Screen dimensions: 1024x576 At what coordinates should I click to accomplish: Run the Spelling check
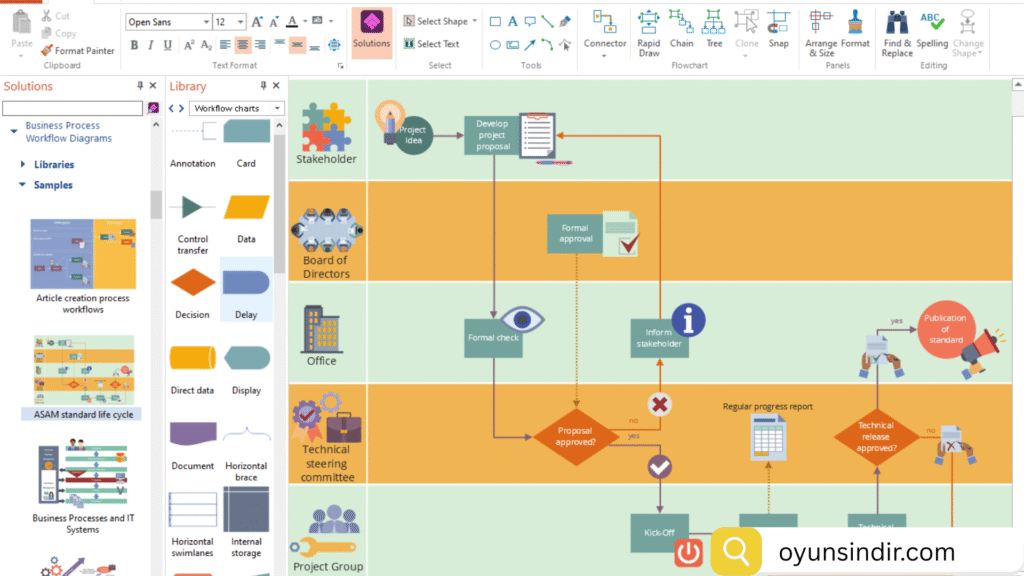pos(932,31)
